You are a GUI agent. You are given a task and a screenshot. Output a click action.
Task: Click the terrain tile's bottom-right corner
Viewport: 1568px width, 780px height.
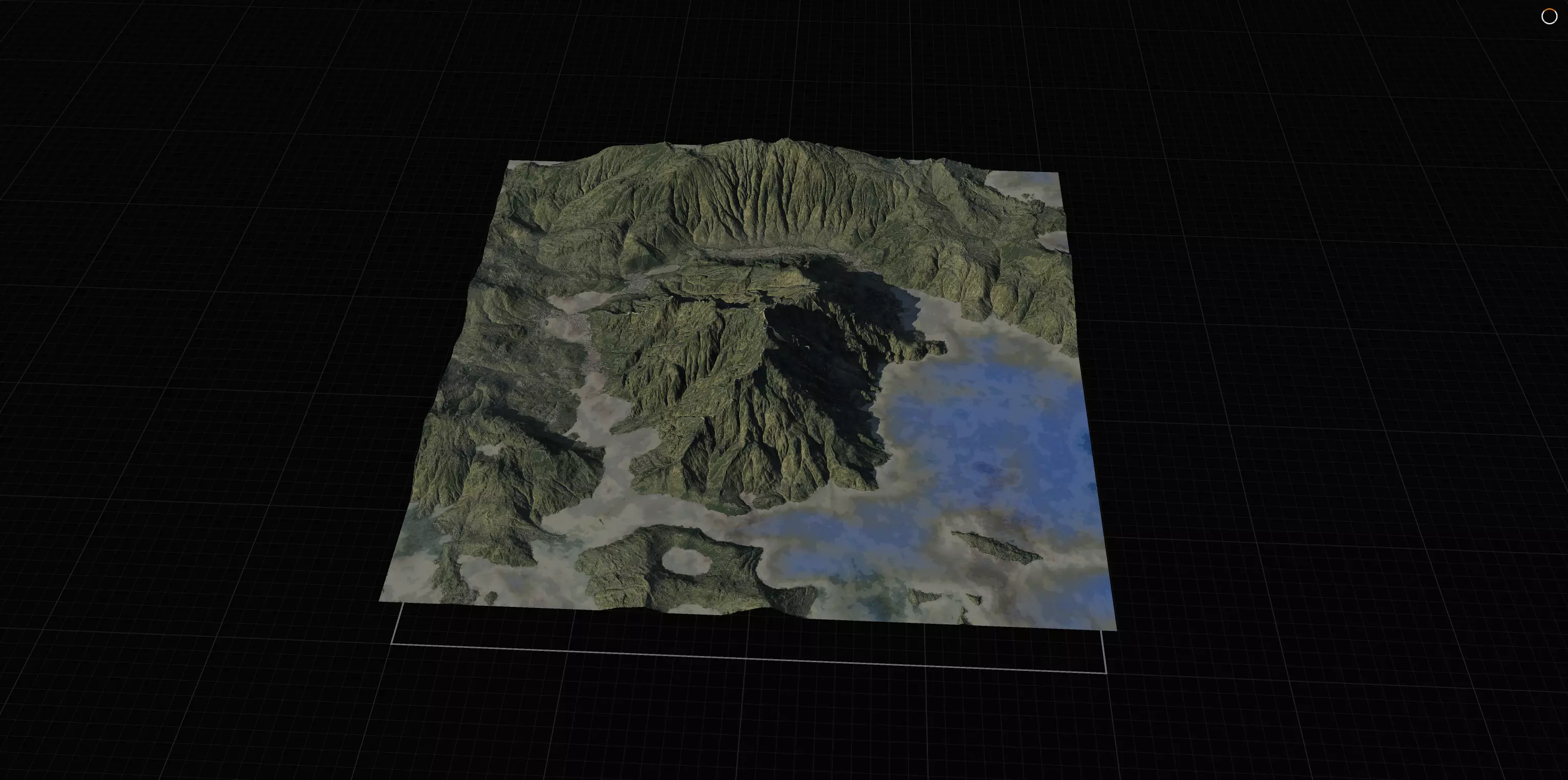pyautogui.click(x=1116, y=630)
